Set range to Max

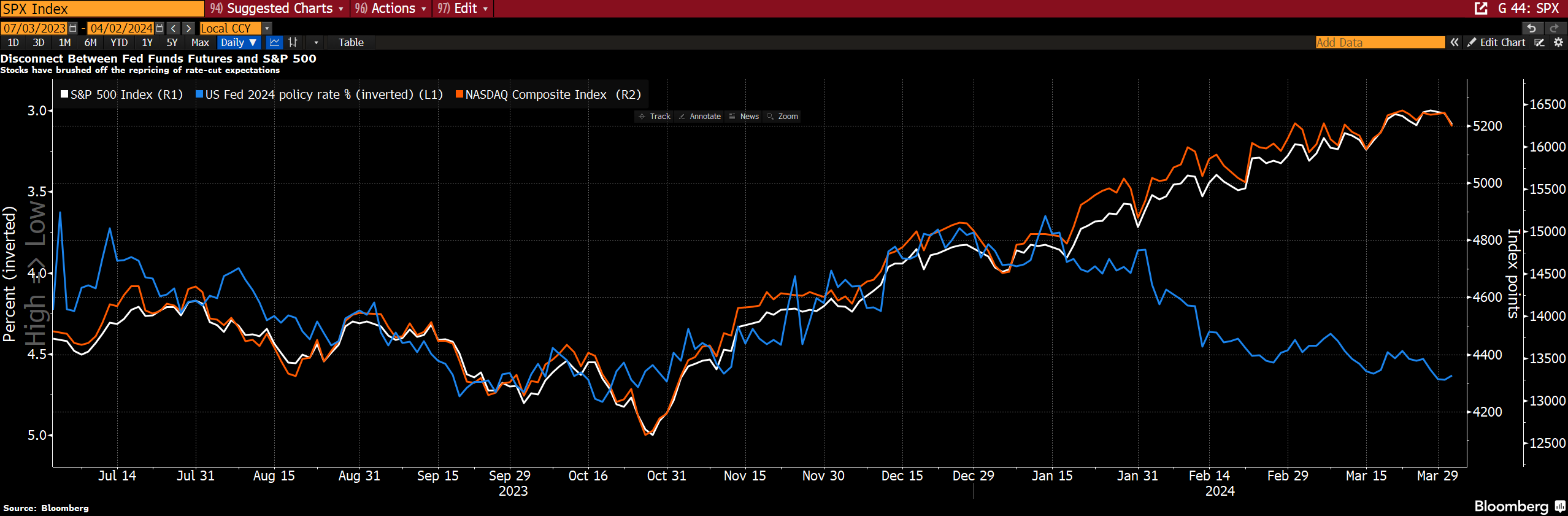tap(200, 42)
